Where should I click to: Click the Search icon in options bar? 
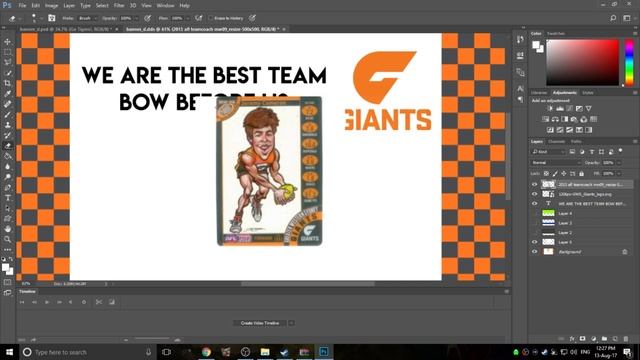coord(613,18)
